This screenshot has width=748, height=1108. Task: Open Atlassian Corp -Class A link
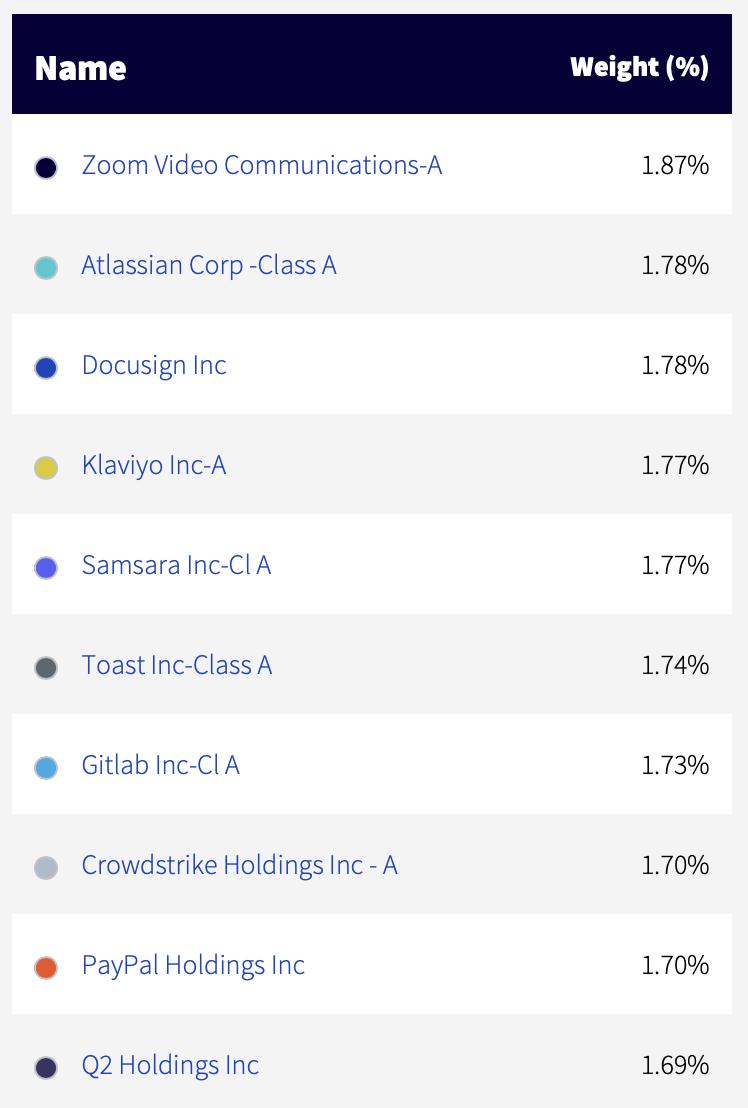[x=209, y=266]
